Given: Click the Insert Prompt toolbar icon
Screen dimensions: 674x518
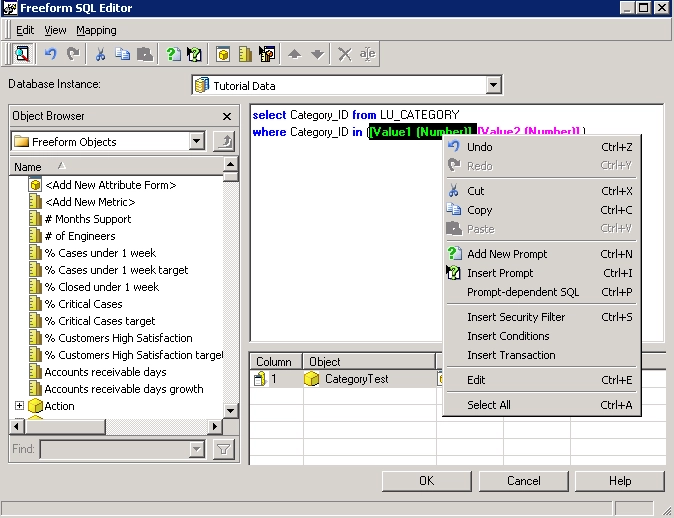Looking at the screenshot, I should [195, 54].
